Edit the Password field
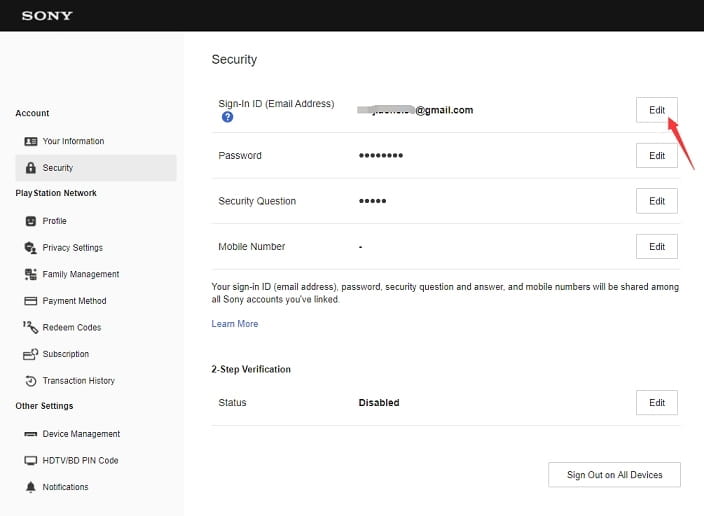 click(656, 156)
